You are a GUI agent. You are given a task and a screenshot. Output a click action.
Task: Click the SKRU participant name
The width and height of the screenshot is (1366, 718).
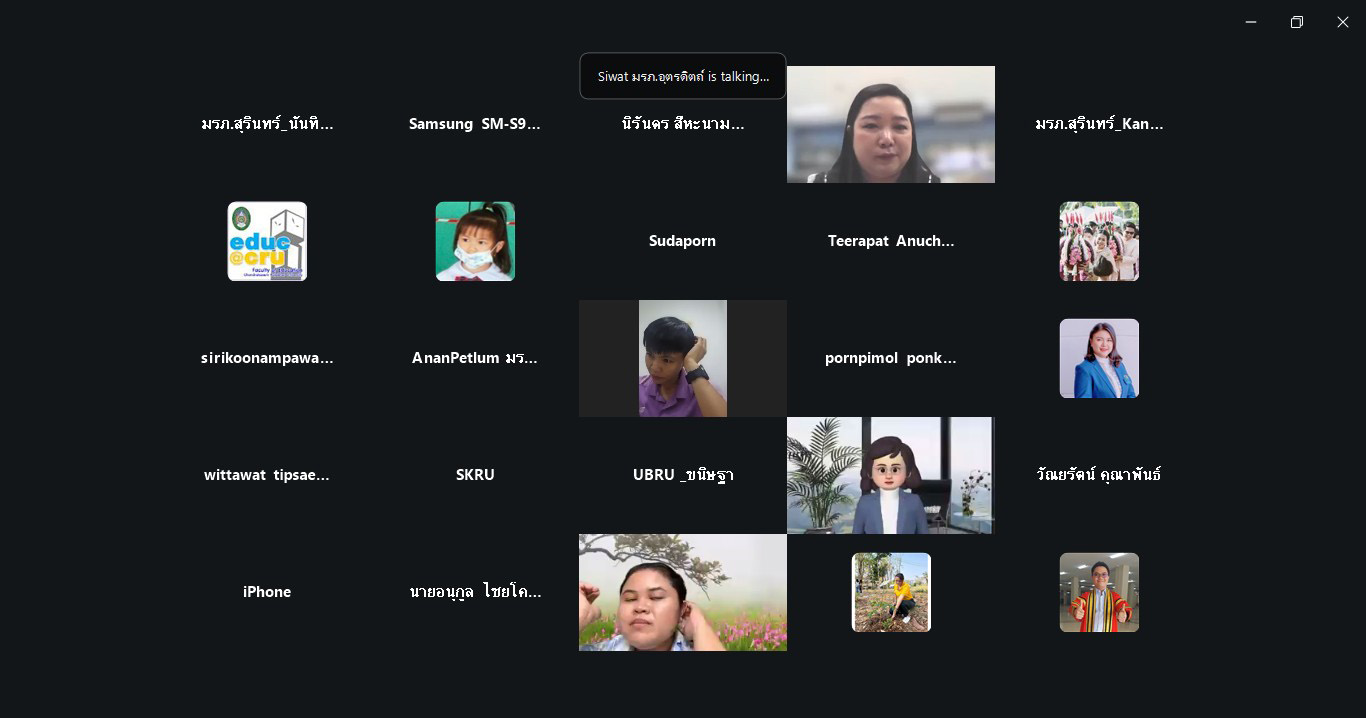pos(475,475)
